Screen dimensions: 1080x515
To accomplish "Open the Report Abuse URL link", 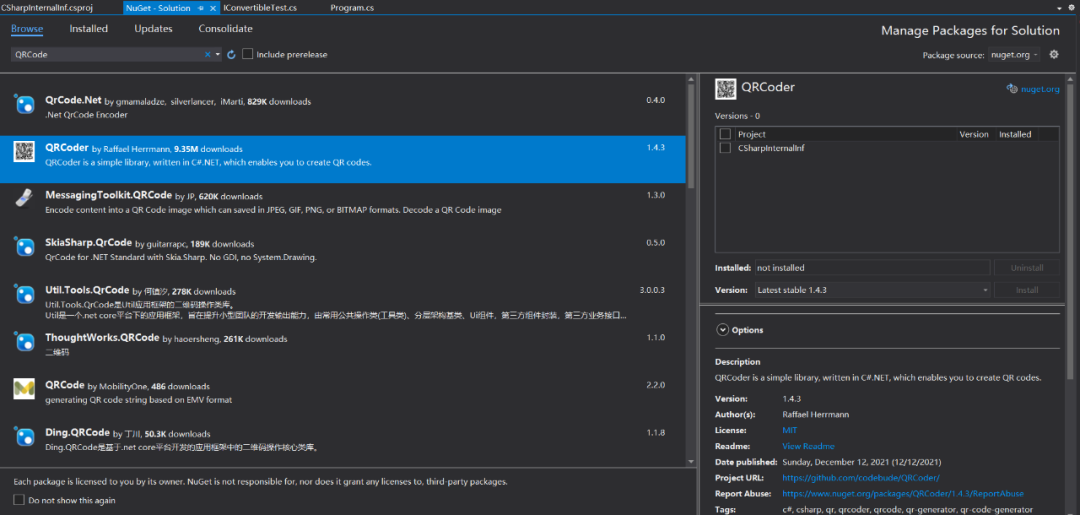I will [x=903, y=494].
